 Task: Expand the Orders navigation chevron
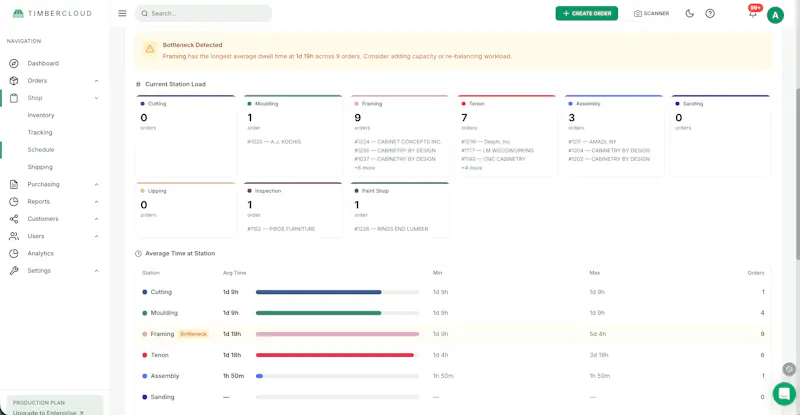tap(96, 81)
